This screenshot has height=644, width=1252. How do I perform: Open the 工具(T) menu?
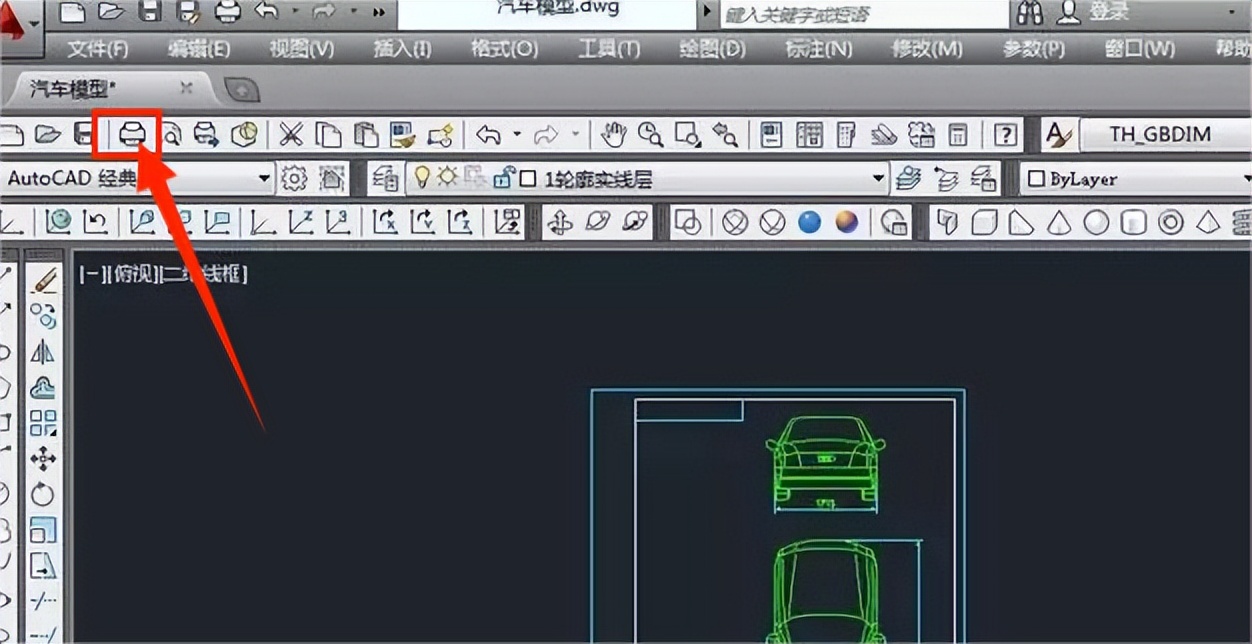click(608, 47)
